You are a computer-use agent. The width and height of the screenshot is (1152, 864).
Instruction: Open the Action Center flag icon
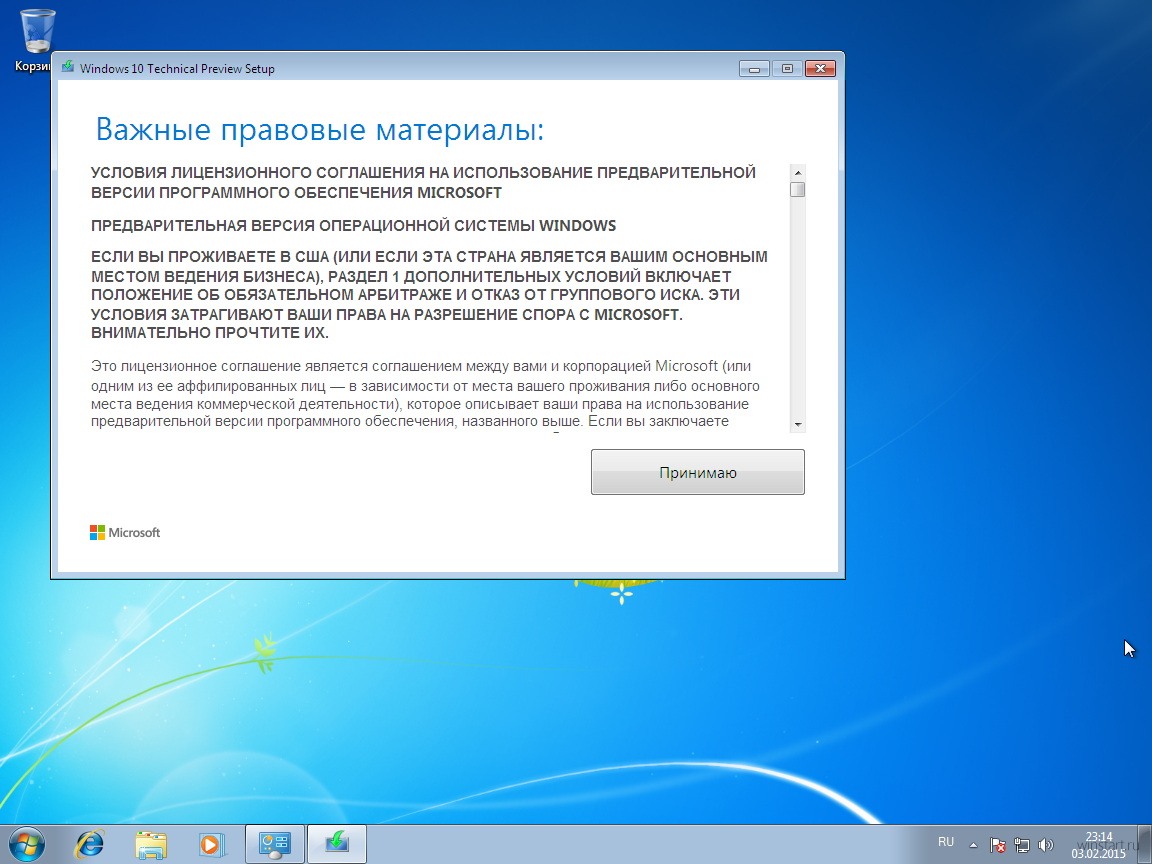pyautogui.click(x=997, y=845)
